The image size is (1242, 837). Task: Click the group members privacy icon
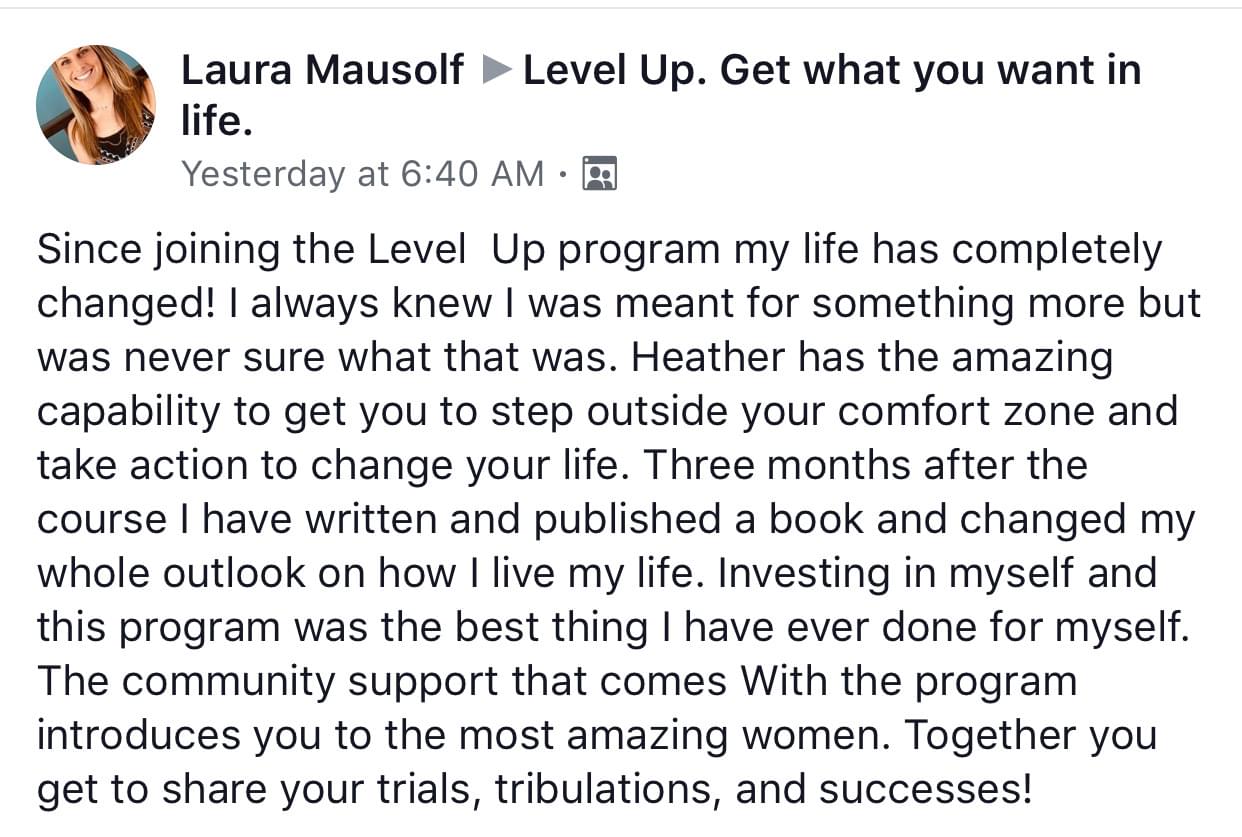[x=598, y=174]
